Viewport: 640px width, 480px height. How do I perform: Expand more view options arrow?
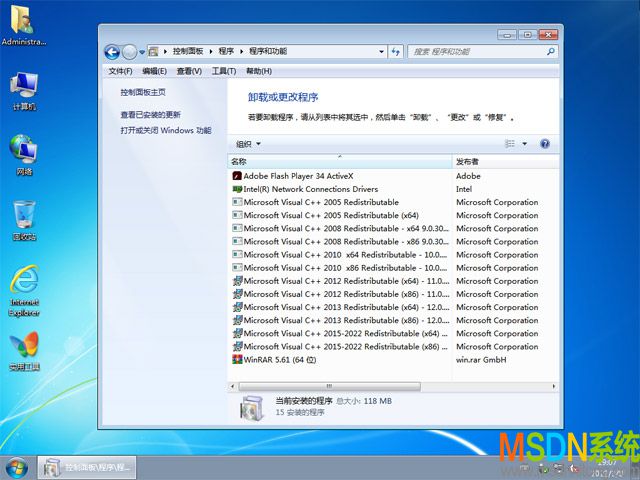524,144
